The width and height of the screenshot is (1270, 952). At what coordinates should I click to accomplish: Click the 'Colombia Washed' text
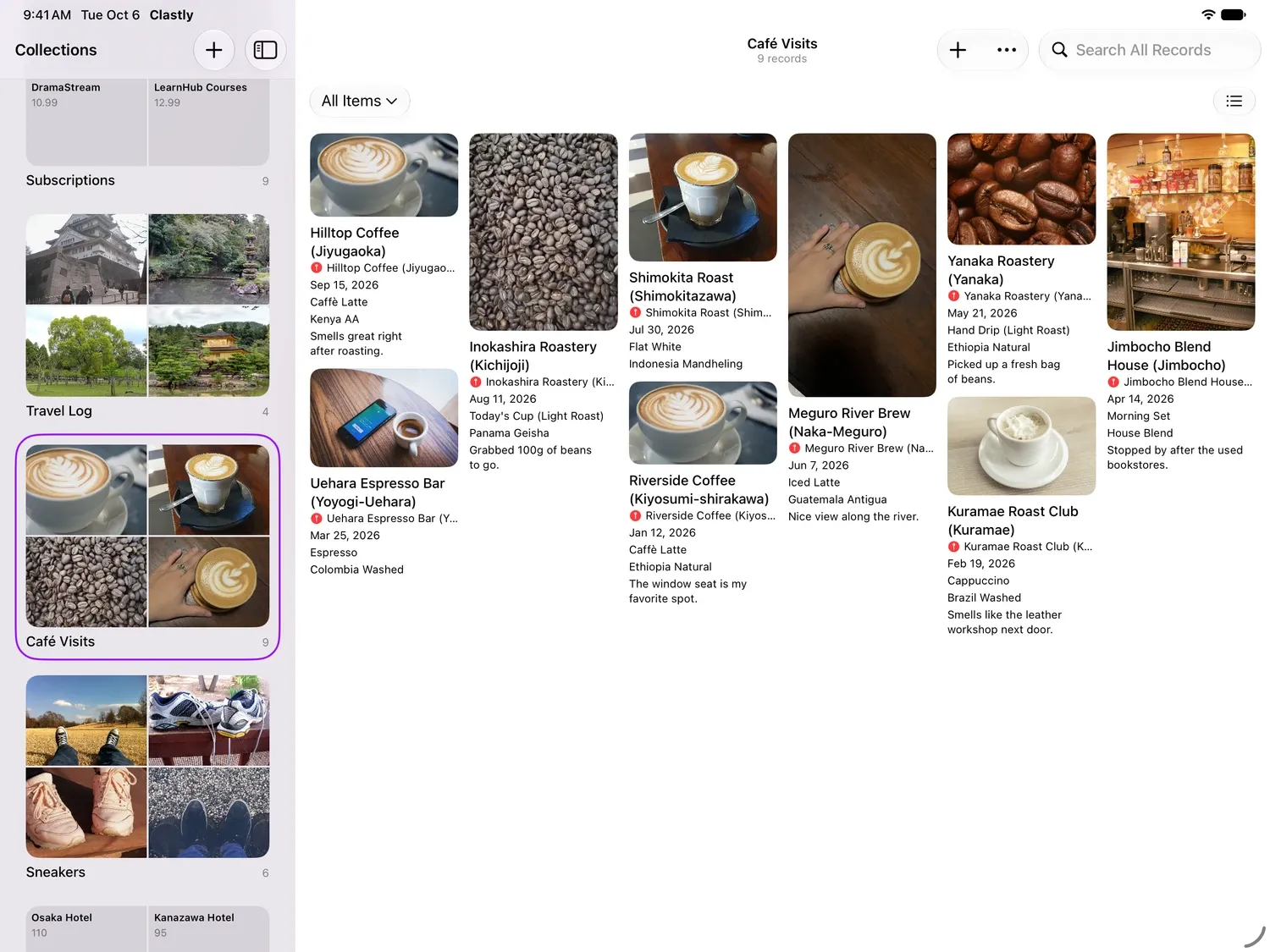tap(356, 570)
